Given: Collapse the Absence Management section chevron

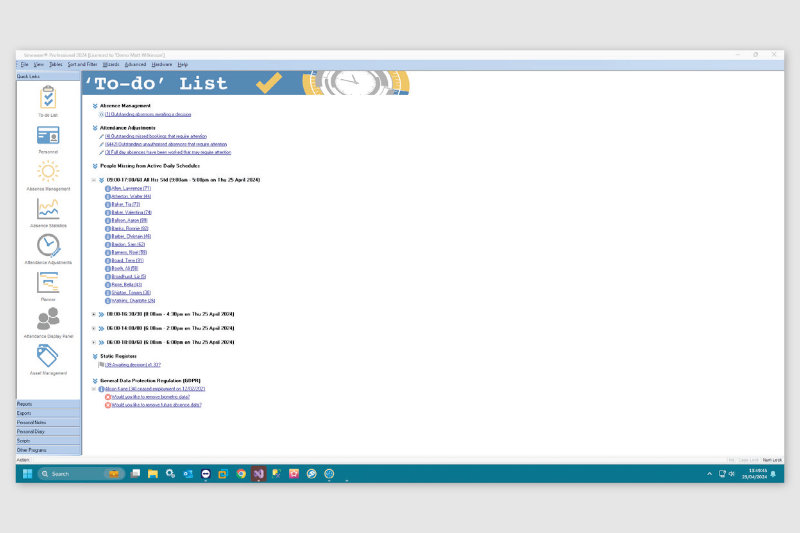Looking at the screenshot, I should coord(95,105).
